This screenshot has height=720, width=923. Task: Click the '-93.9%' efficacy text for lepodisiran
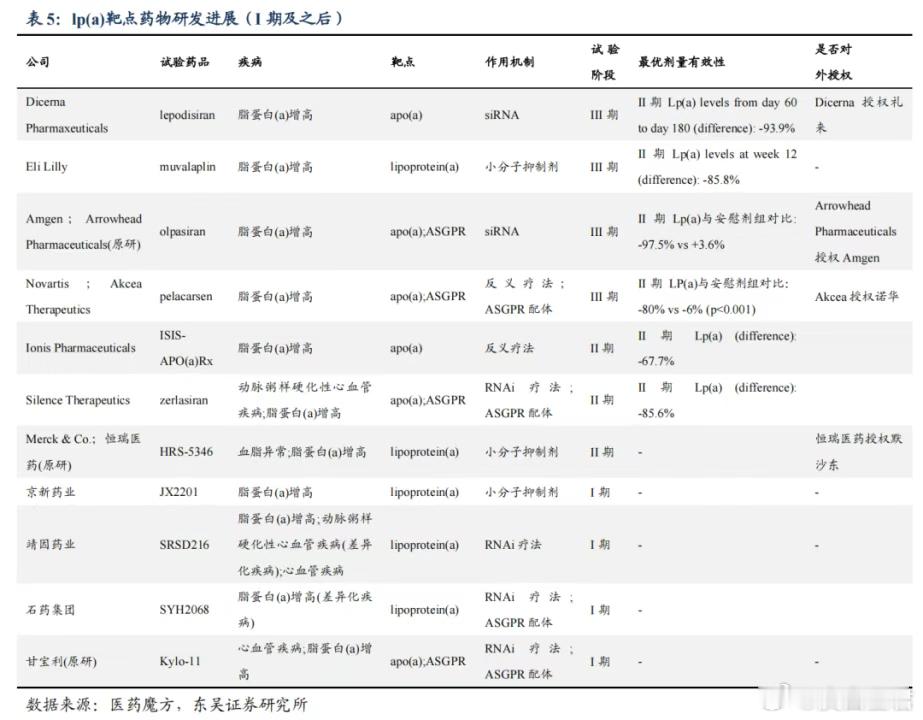pos(776,128)
